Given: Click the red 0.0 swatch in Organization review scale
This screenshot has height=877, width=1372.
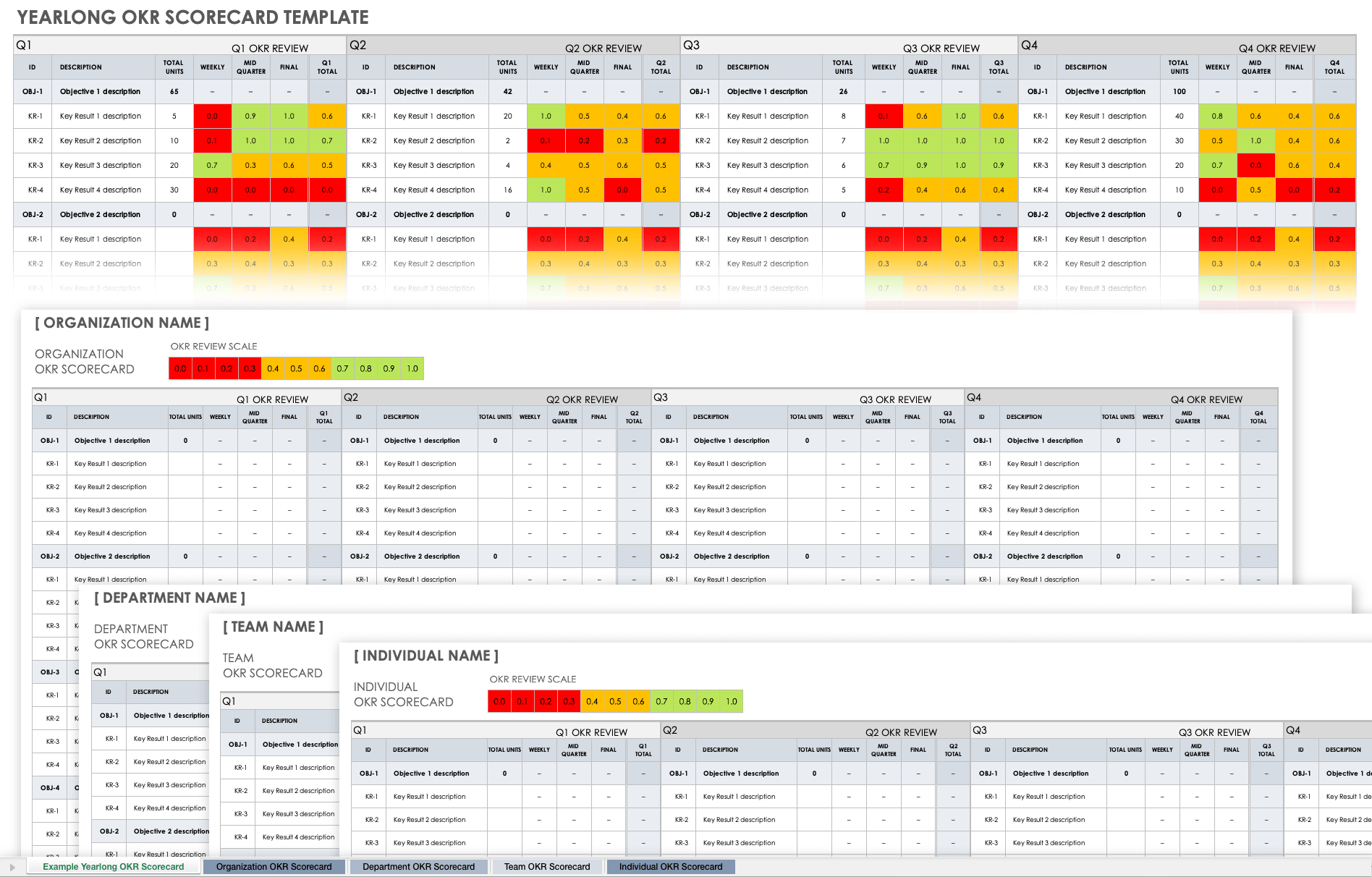Looking at the screenshot, I should coord(180,369).
